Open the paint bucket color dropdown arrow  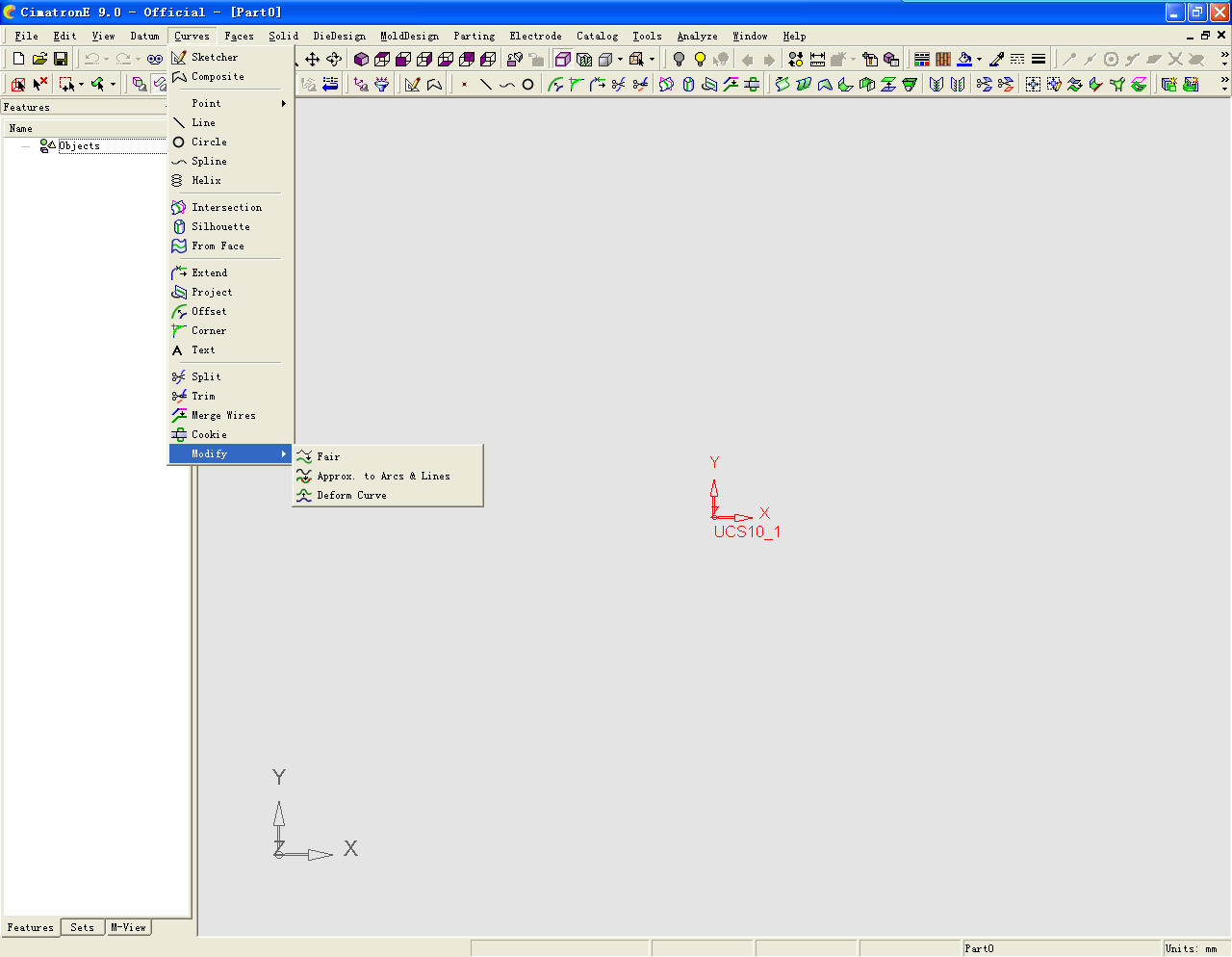pyautogui.click(x=979, y=60)
